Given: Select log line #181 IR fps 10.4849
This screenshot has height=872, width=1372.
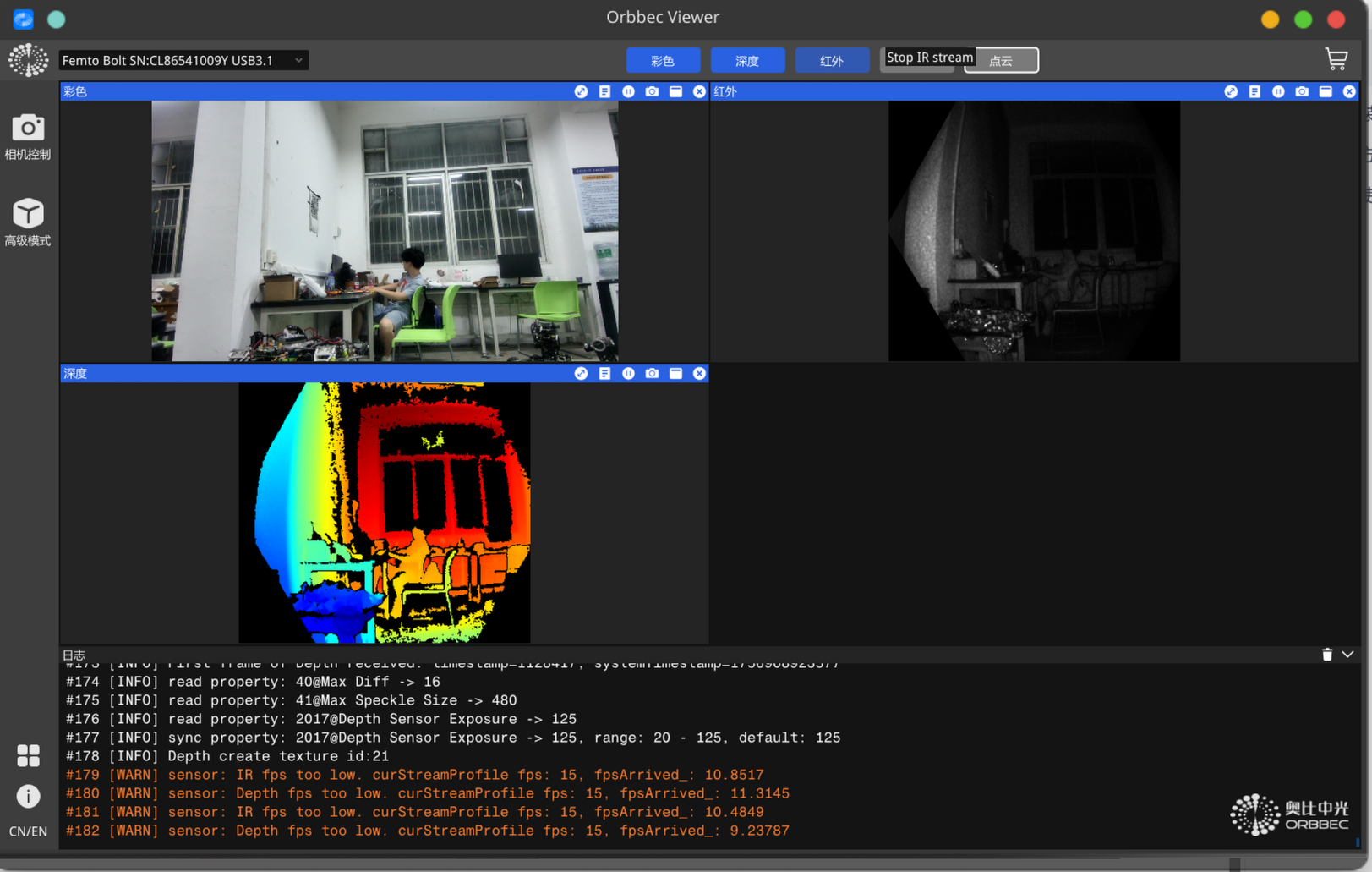Looking at the screenshot, I should [415, 812].
